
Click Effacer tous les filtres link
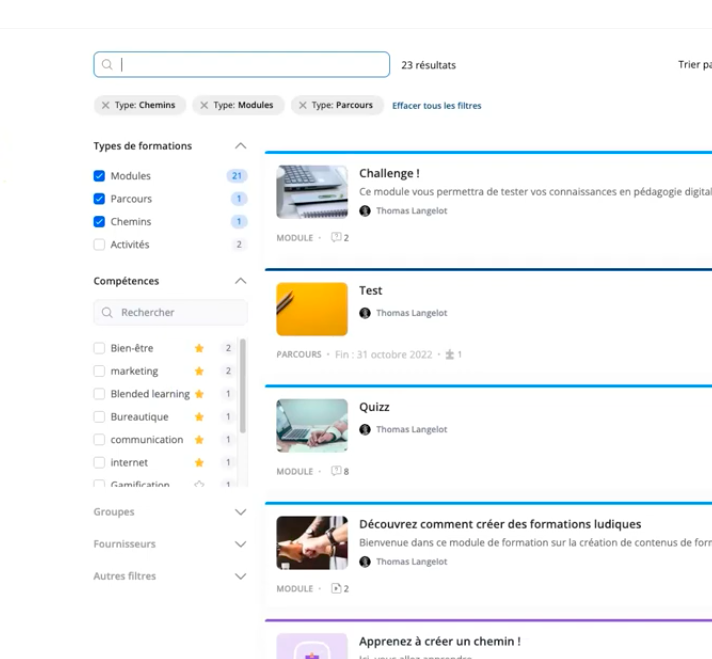436,106
